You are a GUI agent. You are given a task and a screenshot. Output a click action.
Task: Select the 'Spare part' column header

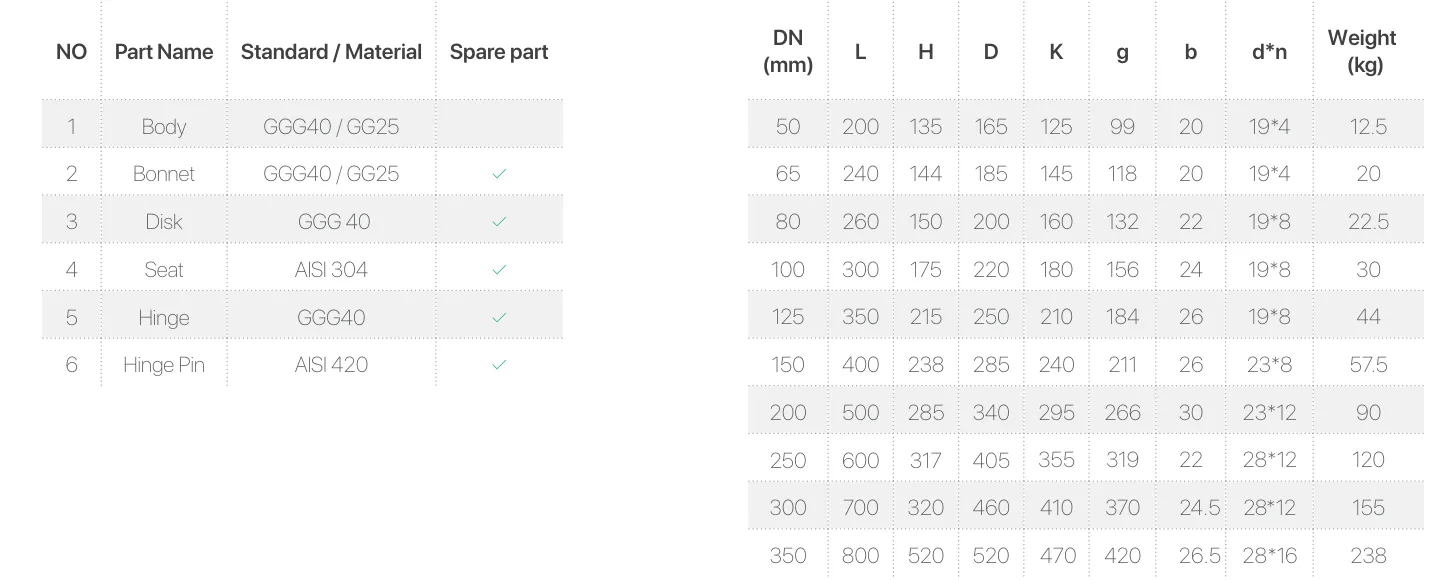(x=499, y=52)
